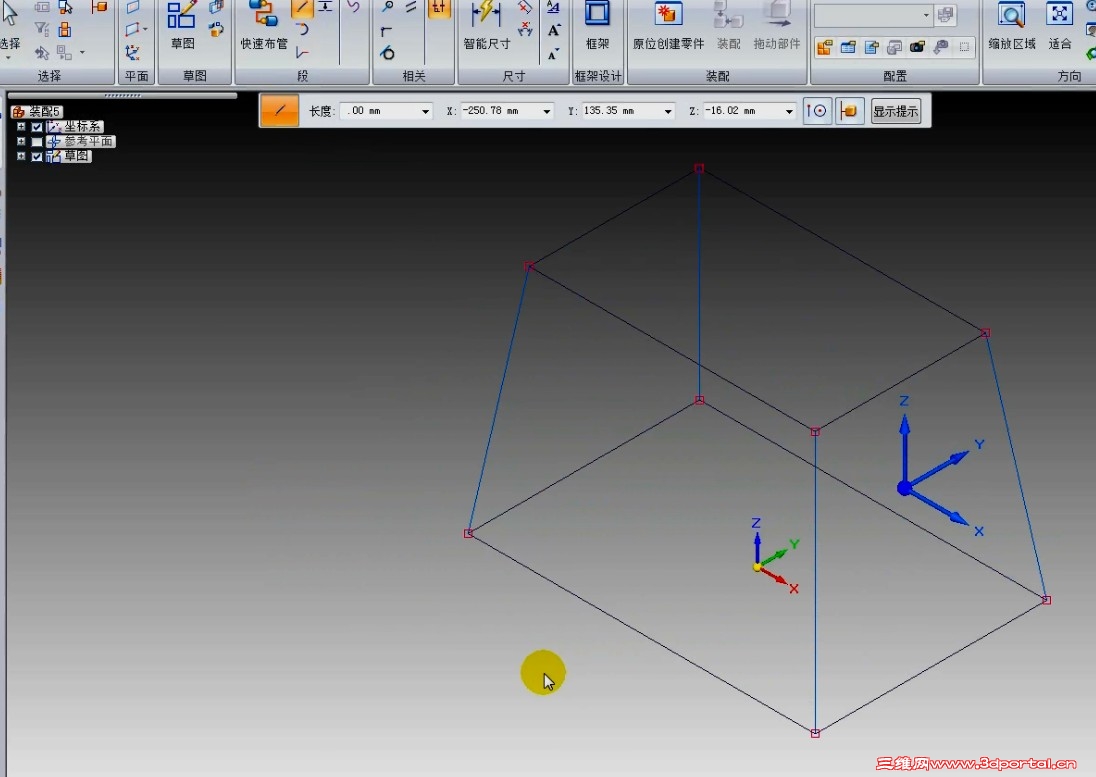Select the line segment tool in 段 group
Screen dimensions: 1096x777
[x=302, y=8]
